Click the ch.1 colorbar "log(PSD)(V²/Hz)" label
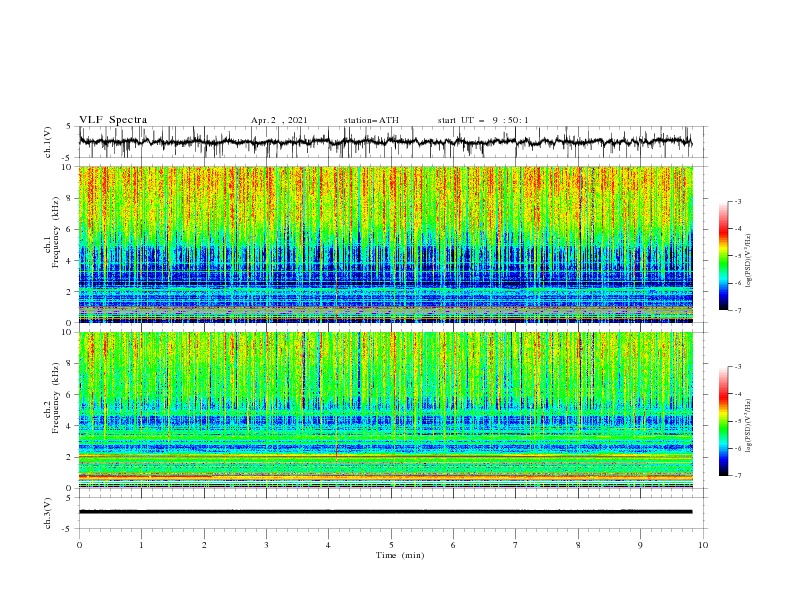 pos(749,261)
